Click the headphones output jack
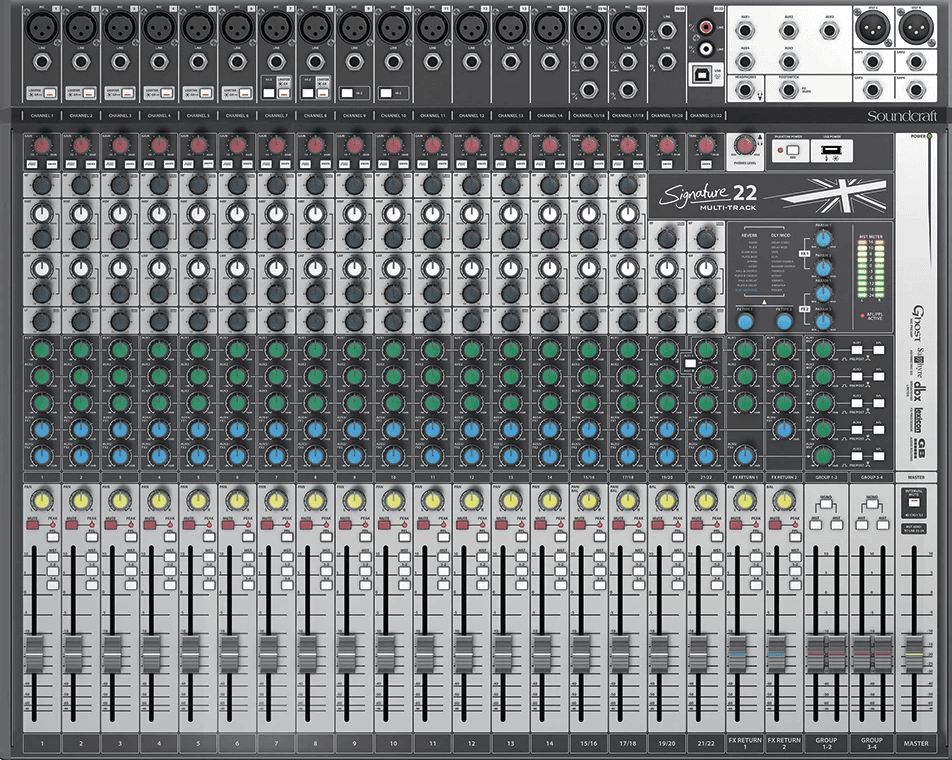This screenshot has width=952, height=760. tap(744, 90)
